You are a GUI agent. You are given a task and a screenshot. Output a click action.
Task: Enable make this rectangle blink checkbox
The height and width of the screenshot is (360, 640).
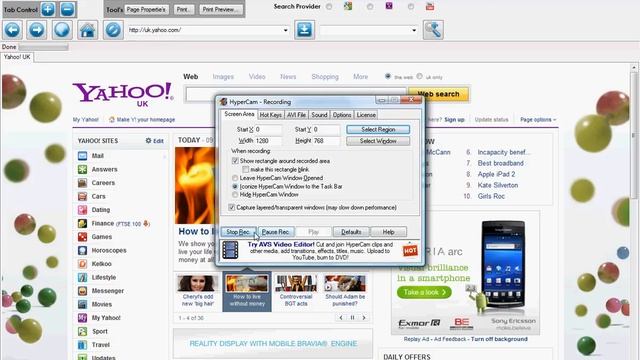pos(245,169)
